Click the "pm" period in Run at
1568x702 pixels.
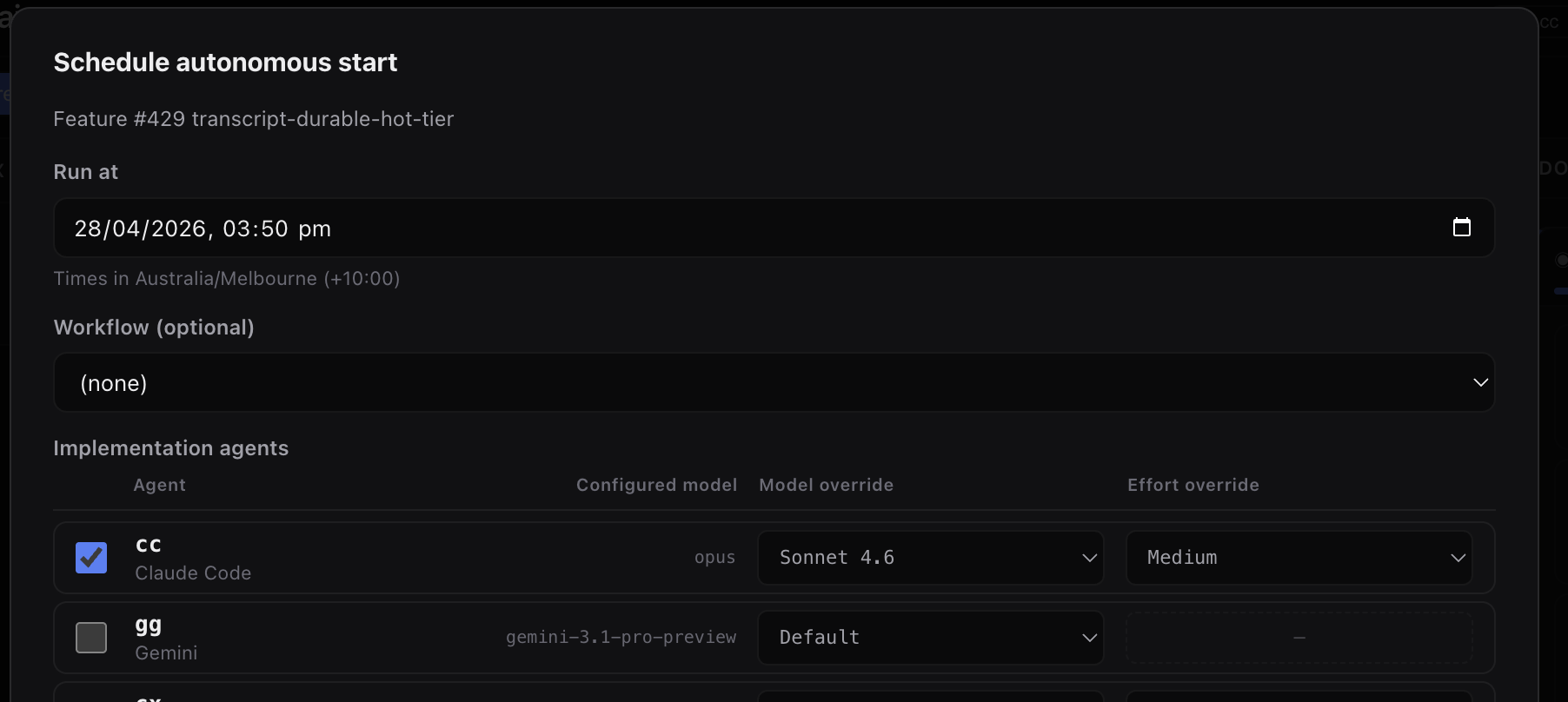point(315,228)
